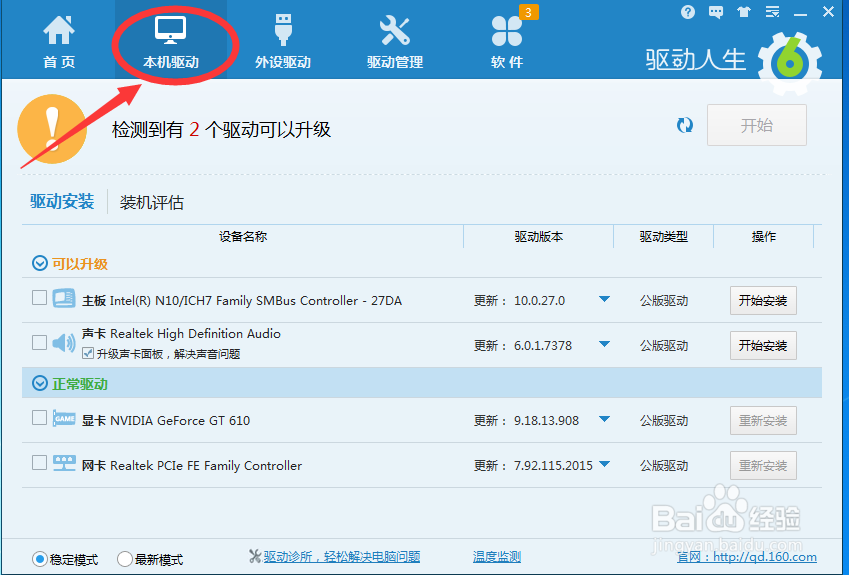Open the skin shirt icon
Image resolution: width=849 pixels, height=575 pixels.
coord(744,12)
